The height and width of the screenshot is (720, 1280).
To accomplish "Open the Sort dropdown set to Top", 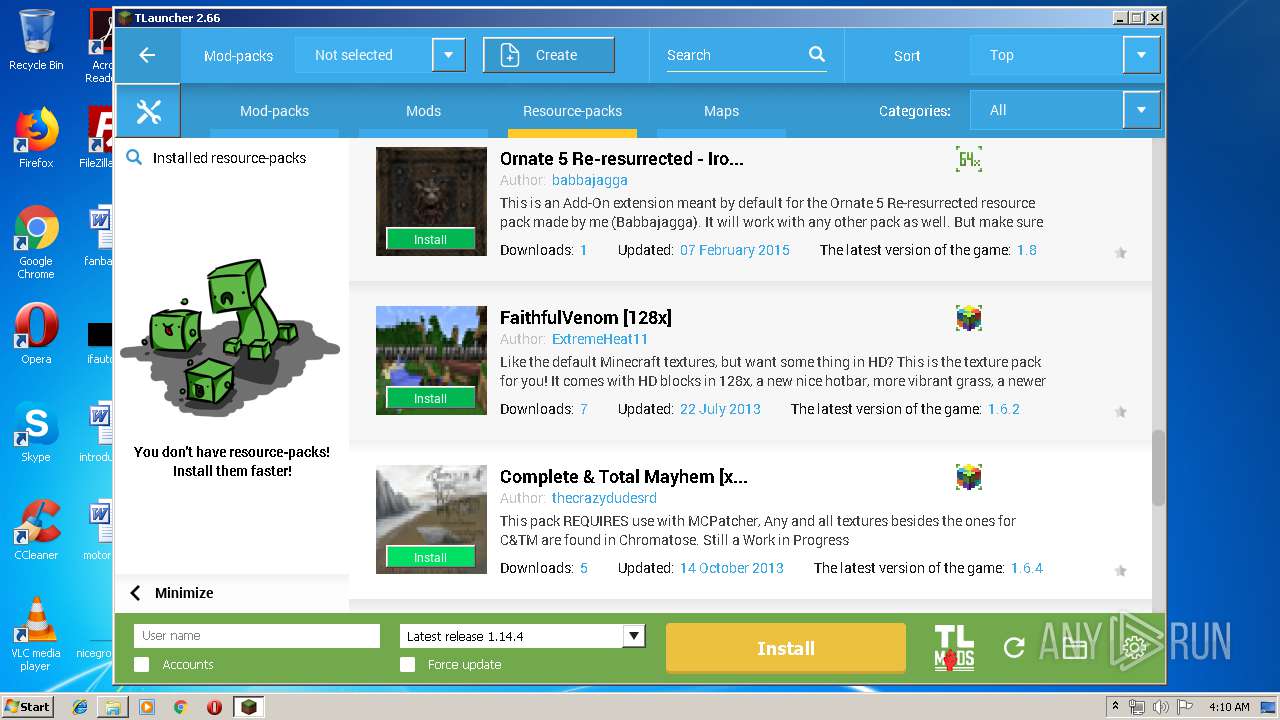I will (1141, 55).
